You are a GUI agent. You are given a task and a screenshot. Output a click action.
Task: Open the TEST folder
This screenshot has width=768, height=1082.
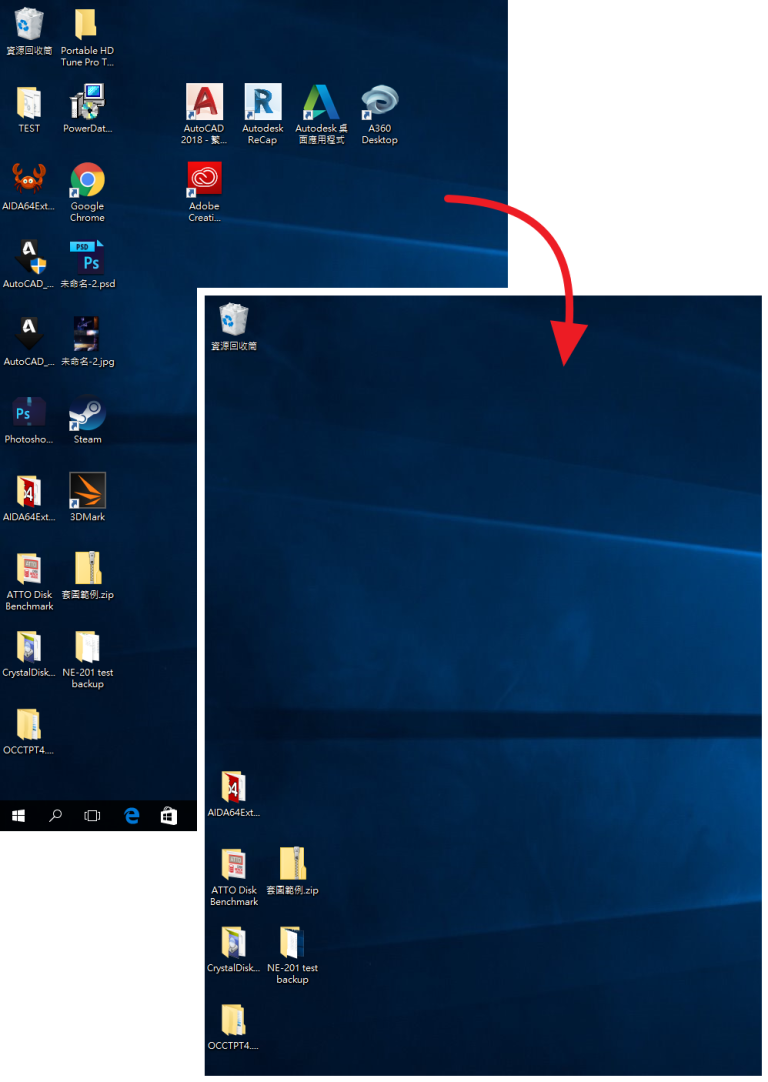click(x=29, y=103)
